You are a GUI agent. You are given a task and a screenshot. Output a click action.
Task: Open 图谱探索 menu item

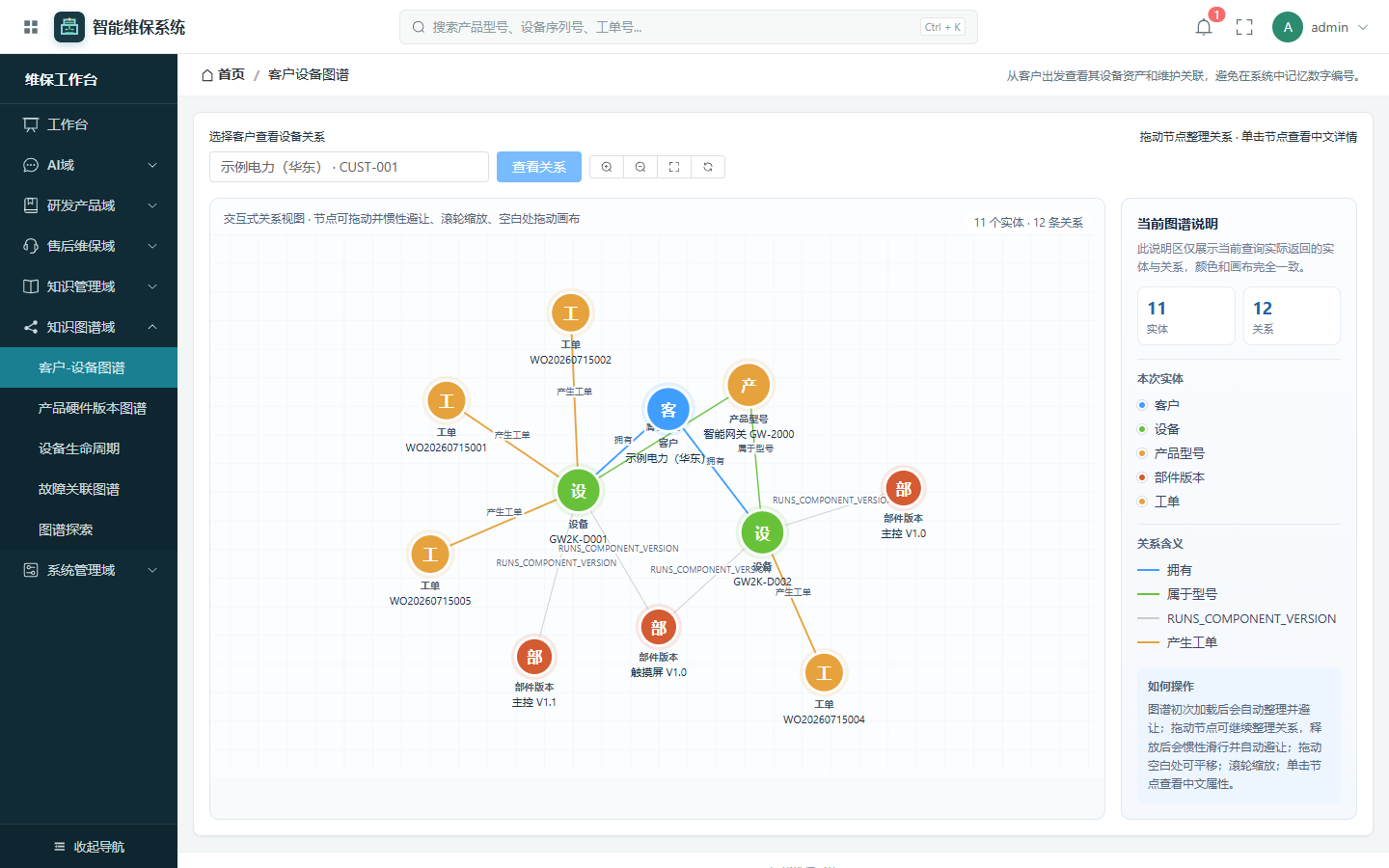click(x=89, y=529)
